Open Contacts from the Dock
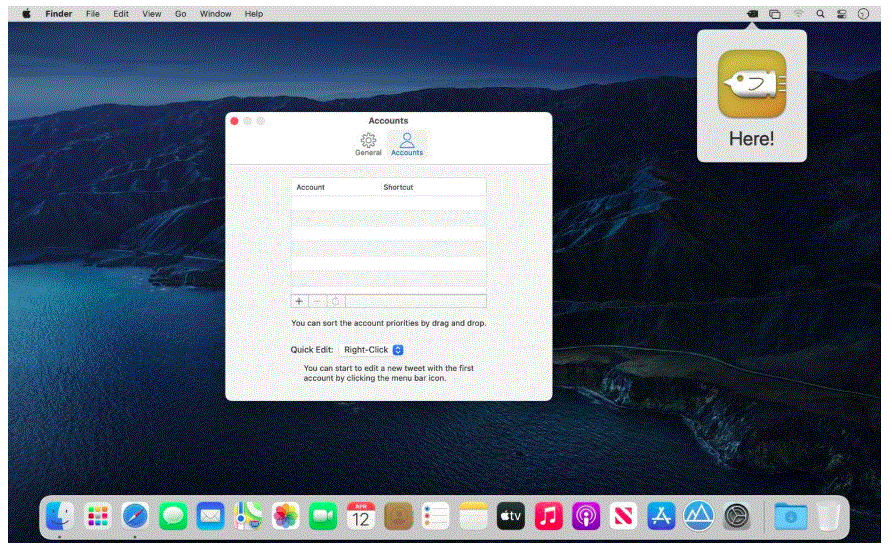The image size is (892, 555). [x=398, y=517]
